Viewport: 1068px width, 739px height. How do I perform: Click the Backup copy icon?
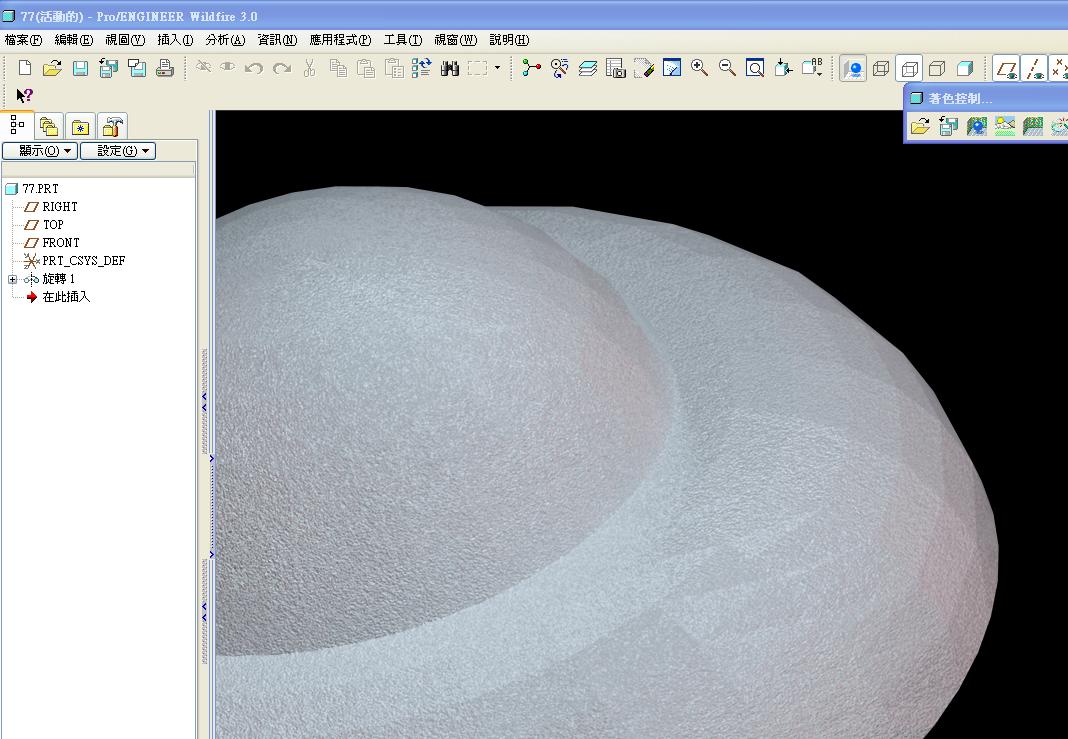(137, 68)
